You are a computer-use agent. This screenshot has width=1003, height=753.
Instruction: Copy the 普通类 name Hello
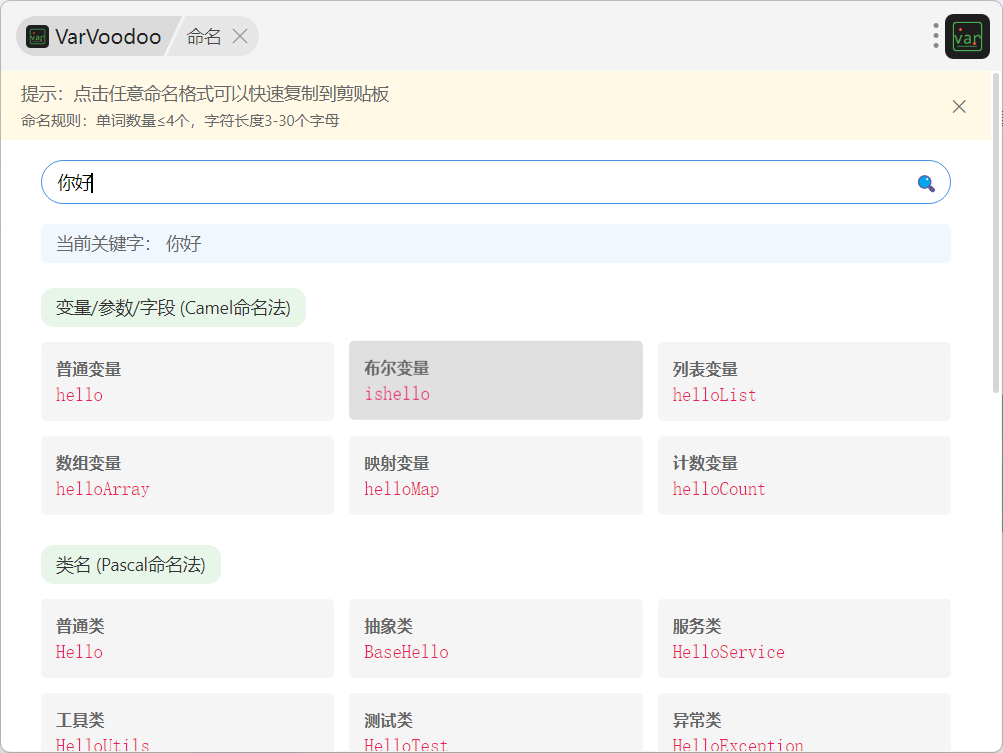pyautogui.click(x=187, y=638)
